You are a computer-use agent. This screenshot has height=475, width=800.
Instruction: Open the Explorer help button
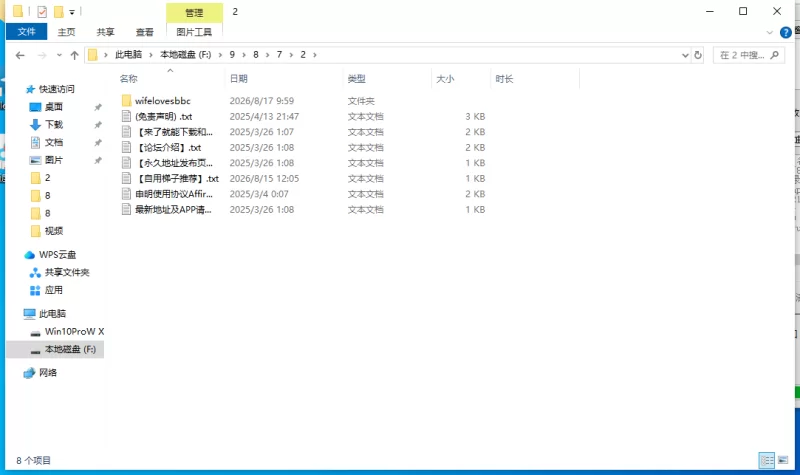point(786,33)
